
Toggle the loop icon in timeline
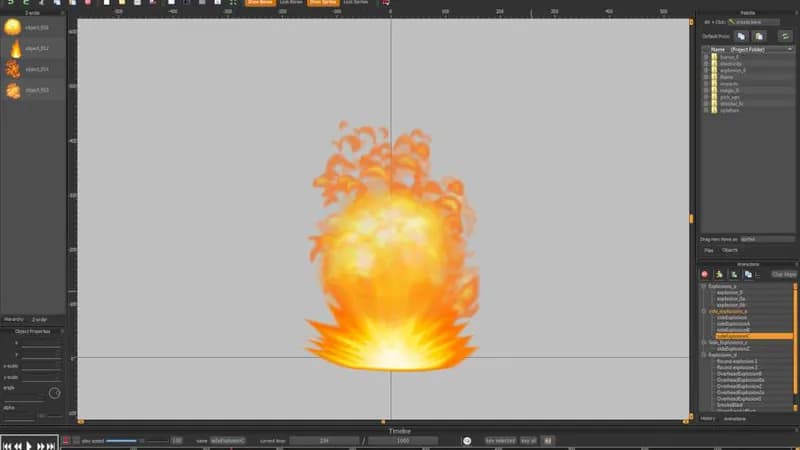click(467, 441)
